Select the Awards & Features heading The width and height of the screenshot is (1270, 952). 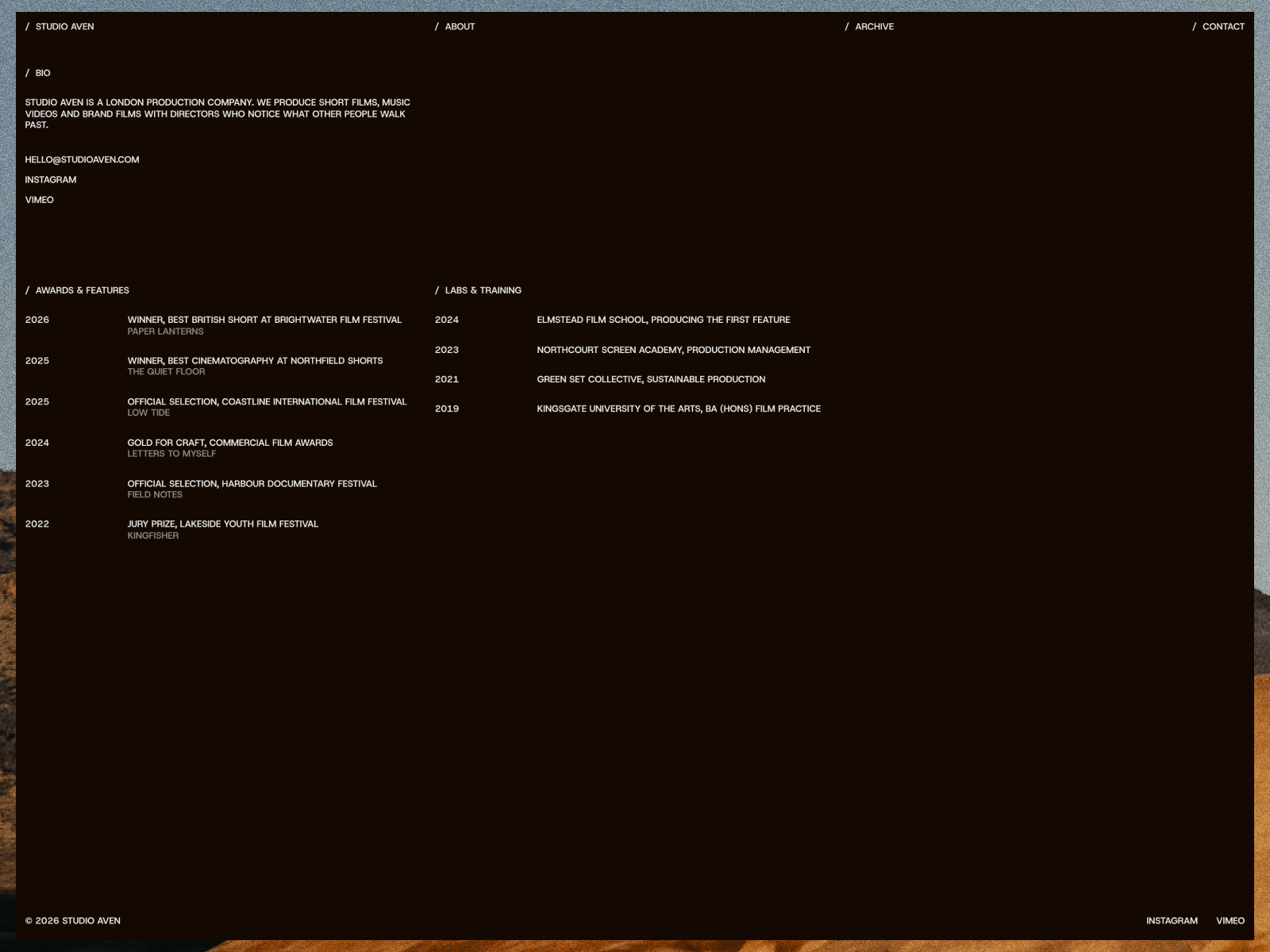pyautogui.click(x=77, y=290)
